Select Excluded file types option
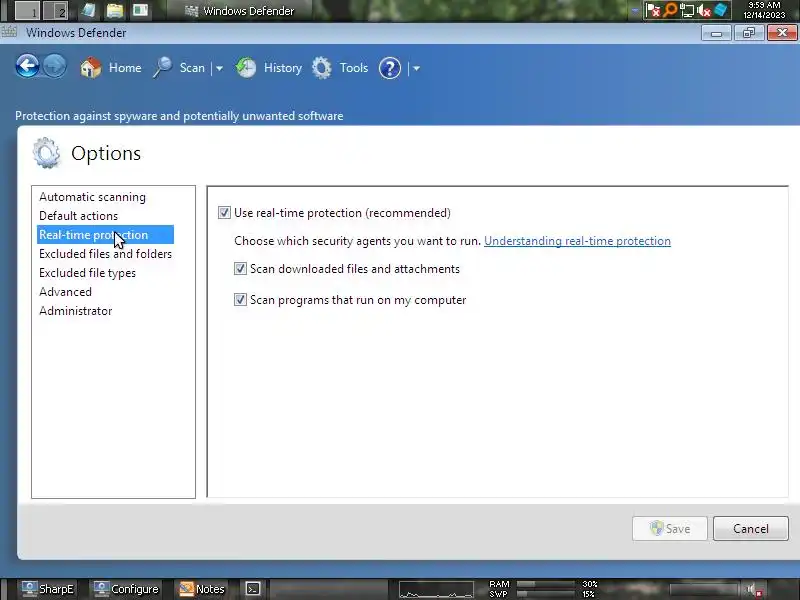This screenshot has height=600, width=800. click(87, 273)
